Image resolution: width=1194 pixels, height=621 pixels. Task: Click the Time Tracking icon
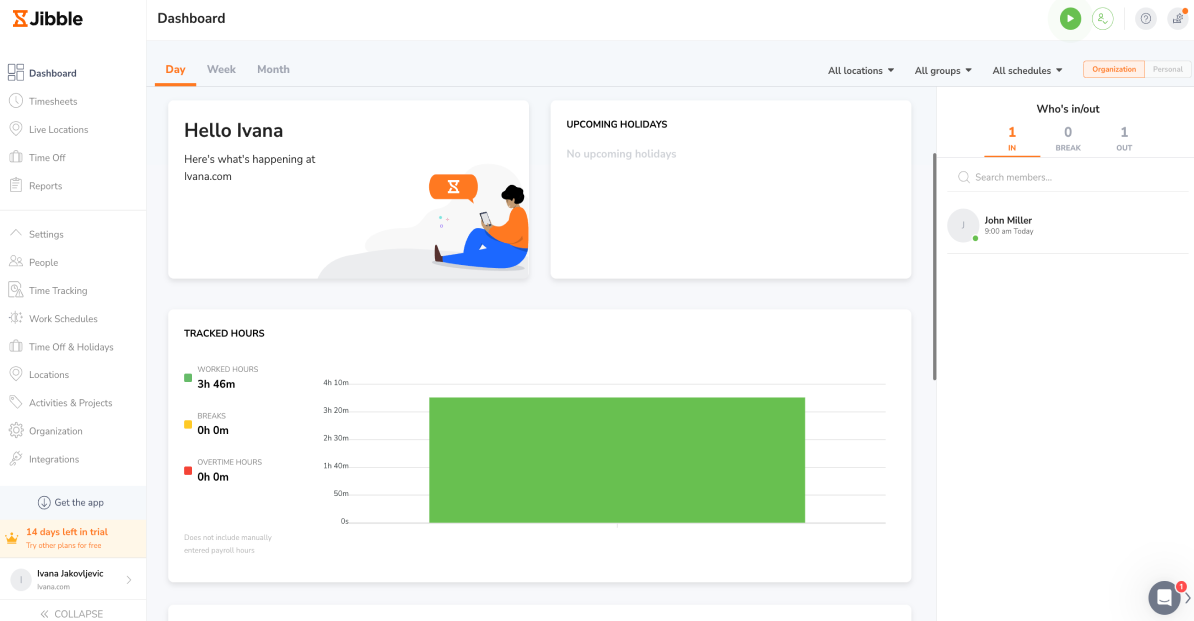tap(15, 290)
